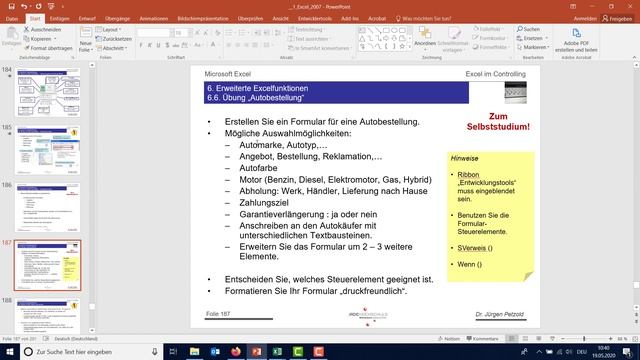Switch to Bildschirmpräsentation tab
The image size is (640, 360).
click(203, 19)
